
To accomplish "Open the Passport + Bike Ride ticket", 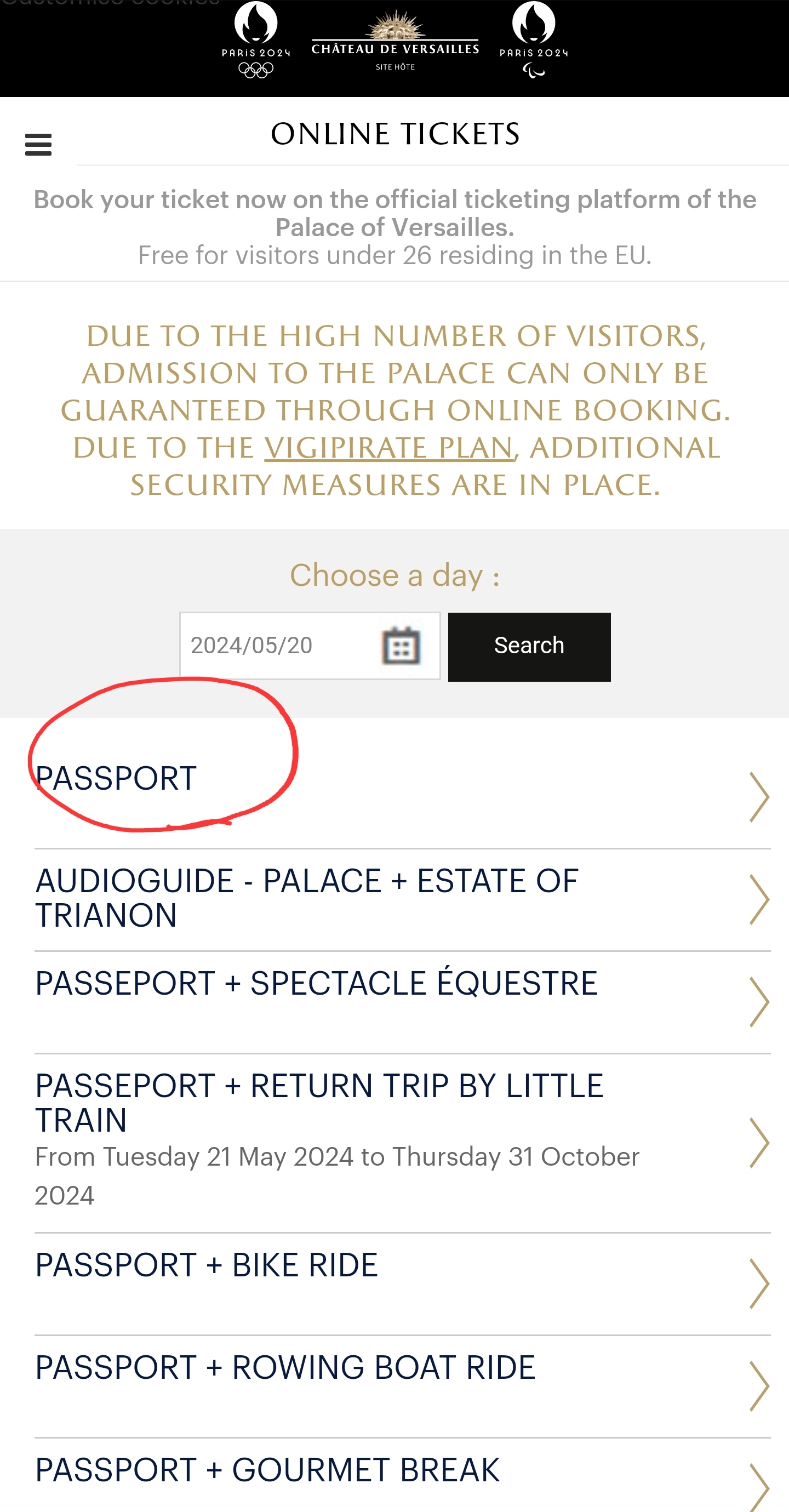I will coord(206,1265).
